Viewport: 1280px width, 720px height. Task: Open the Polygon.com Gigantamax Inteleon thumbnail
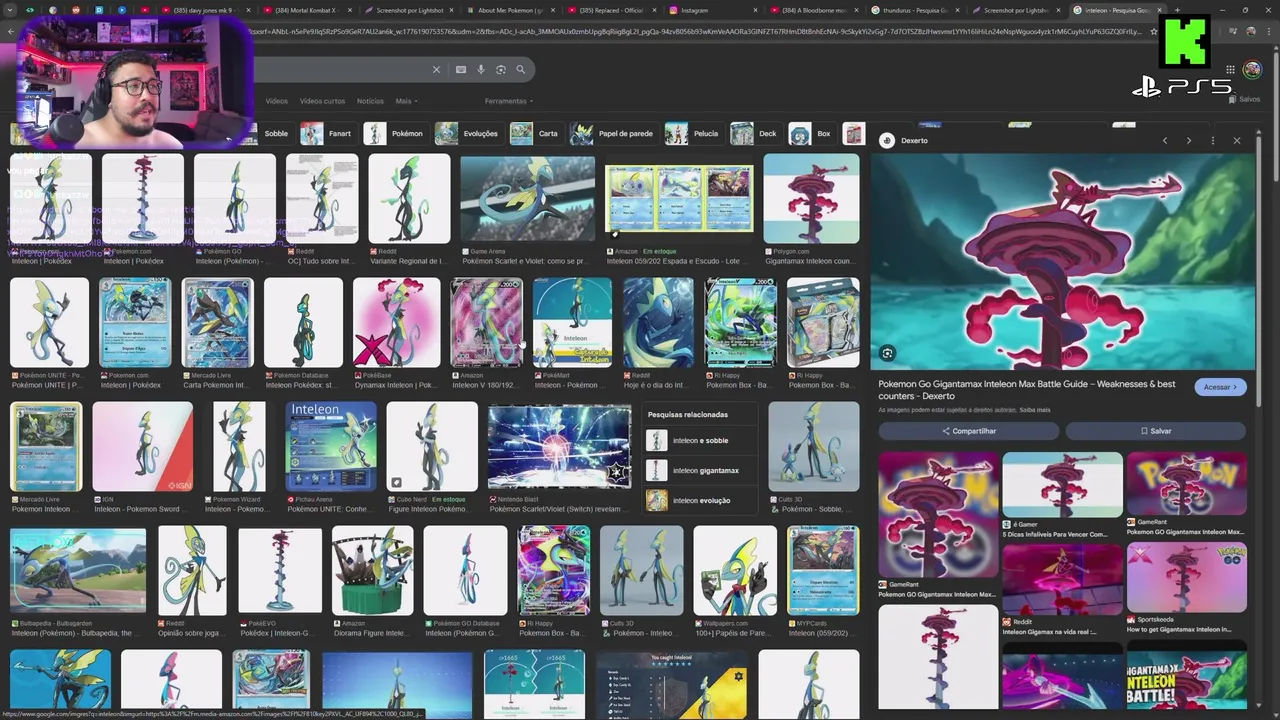(x=811, y=198)
